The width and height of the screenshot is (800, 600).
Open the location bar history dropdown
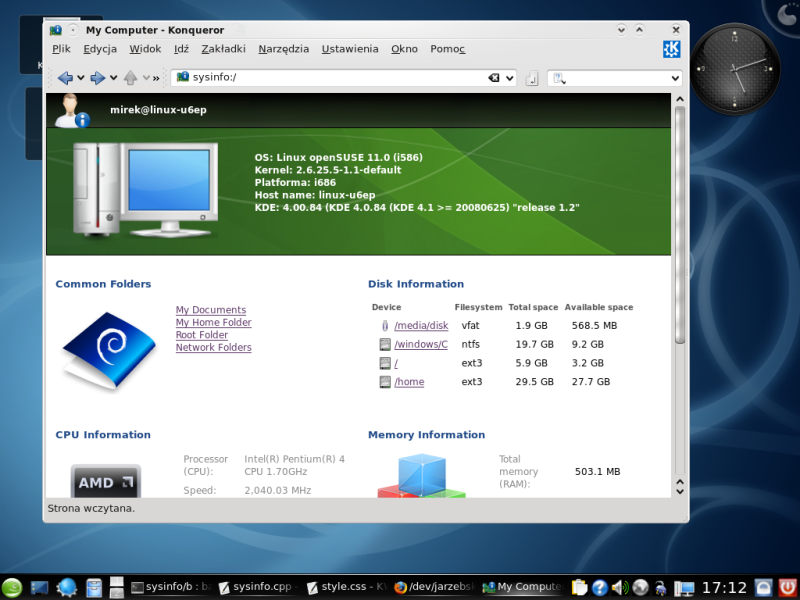point(509,78)
